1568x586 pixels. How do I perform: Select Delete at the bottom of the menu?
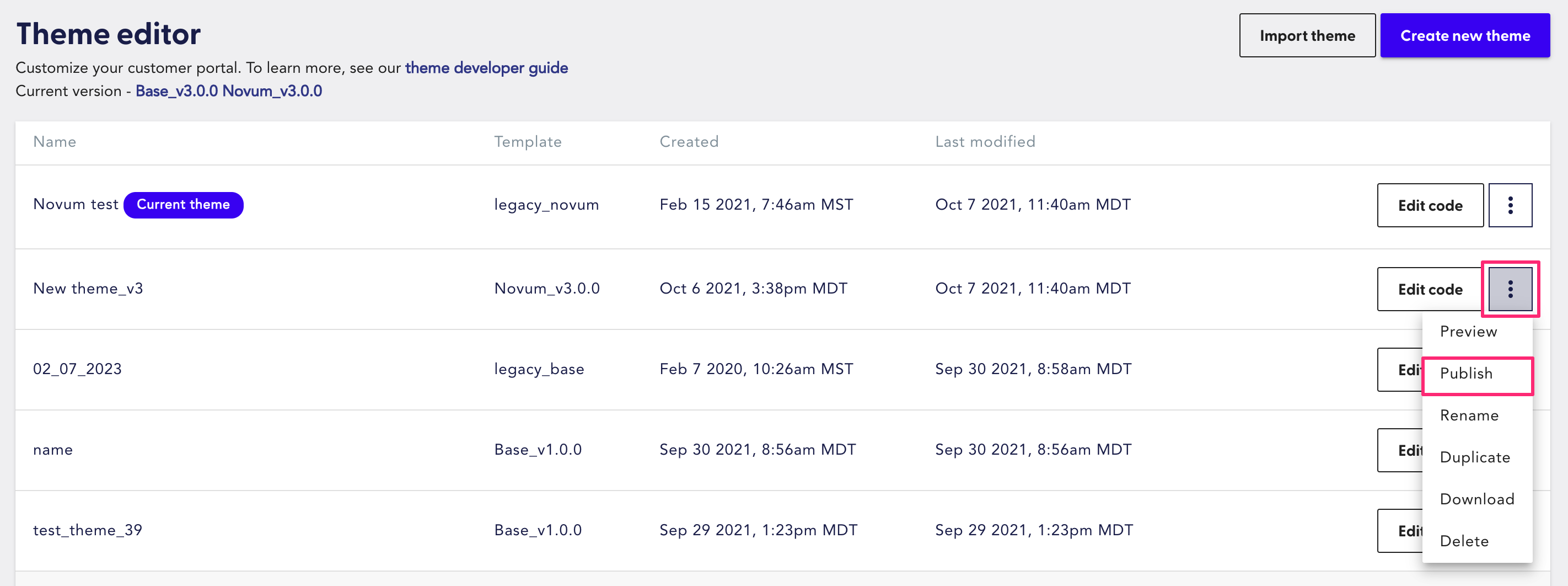pyautogui.click(x=1464, y=541)
